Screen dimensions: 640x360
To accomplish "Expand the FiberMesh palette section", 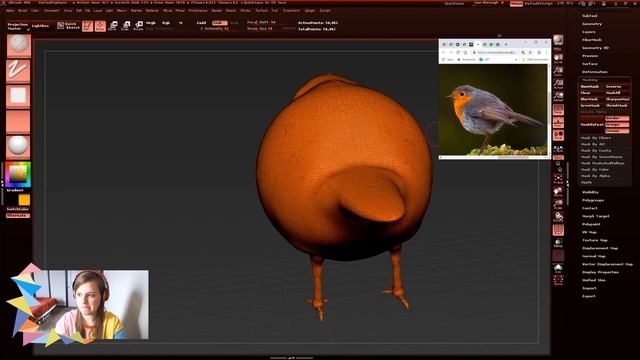I will point(592,40).
